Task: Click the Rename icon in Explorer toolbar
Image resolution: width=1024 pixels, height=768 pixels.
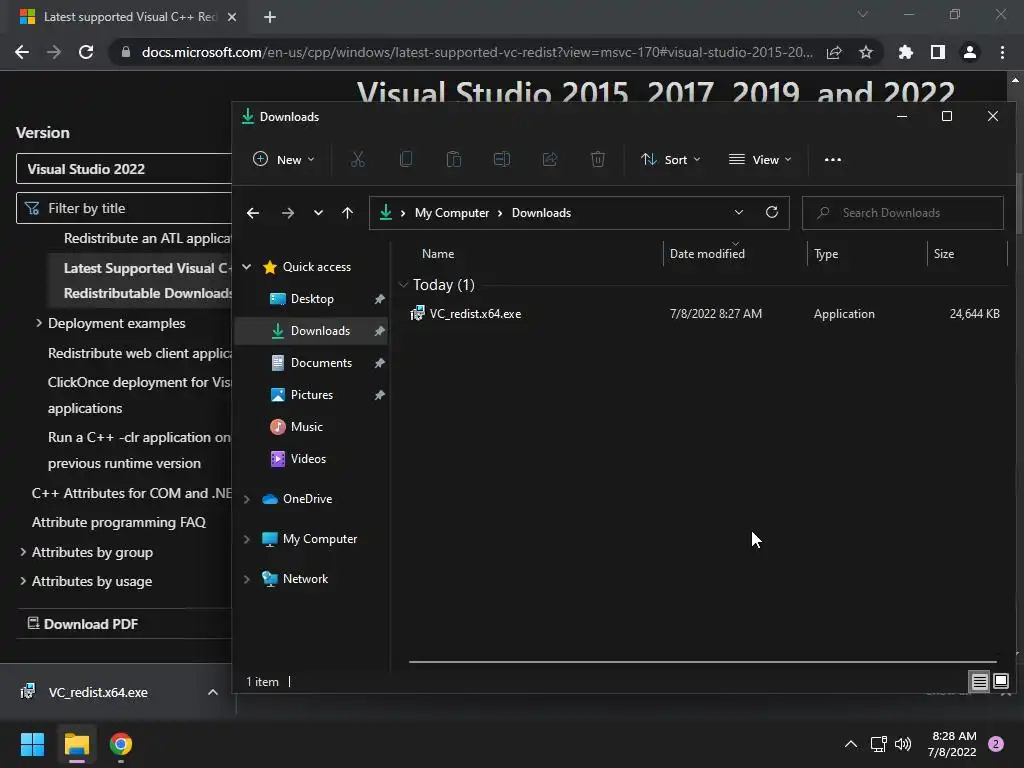Action: (x=502, y=159)
